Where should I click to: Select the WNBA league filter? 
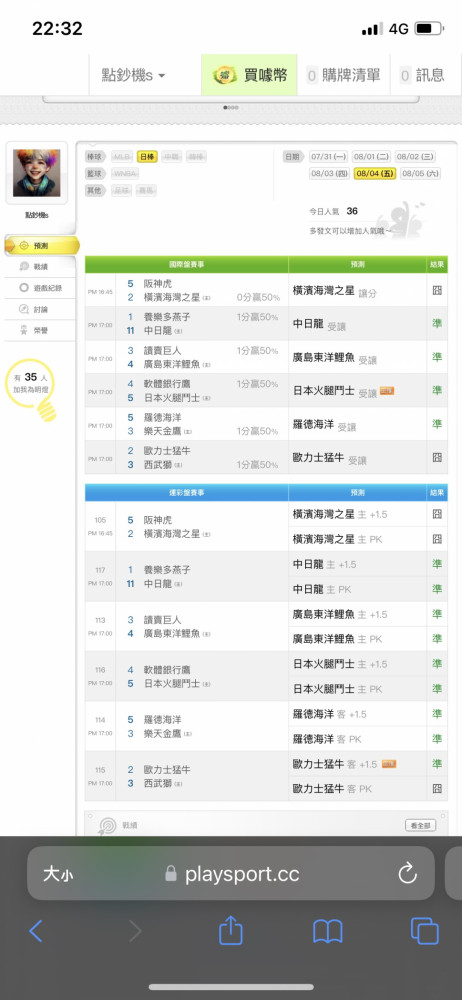click(x=125, y=173)
